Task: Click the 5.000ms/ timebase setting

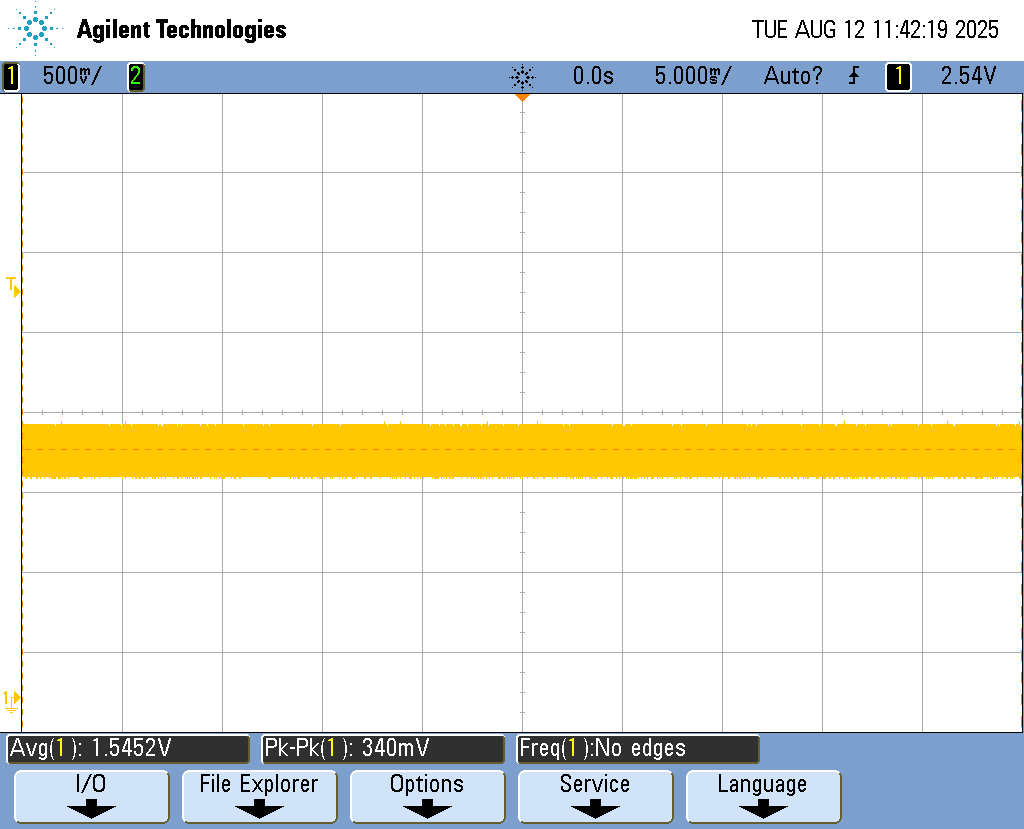Action: (x=692, y=76)
